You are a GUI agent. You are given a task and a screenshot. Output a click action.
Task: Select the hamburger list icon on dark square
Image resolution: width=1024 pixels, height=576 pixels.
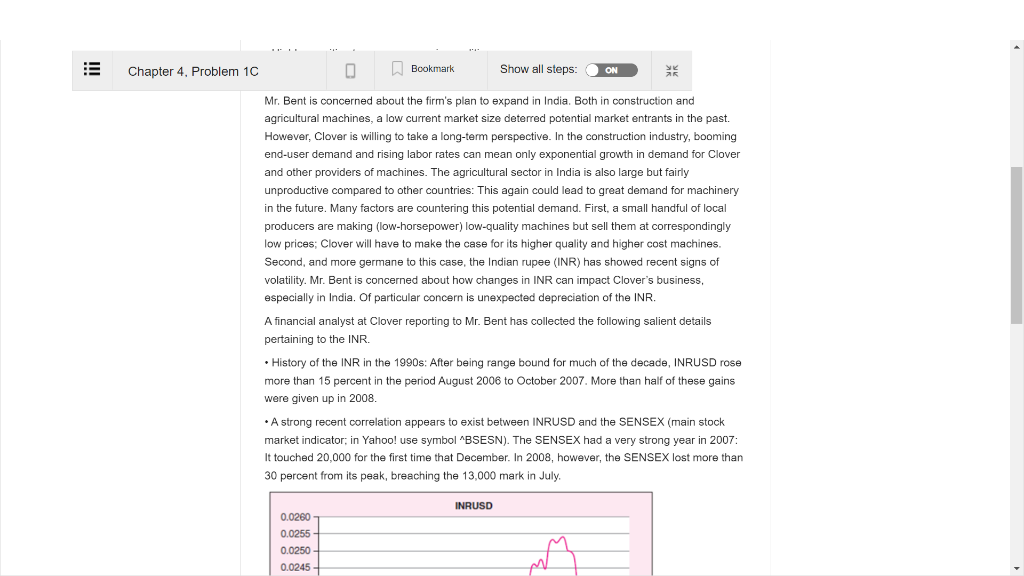92,70
